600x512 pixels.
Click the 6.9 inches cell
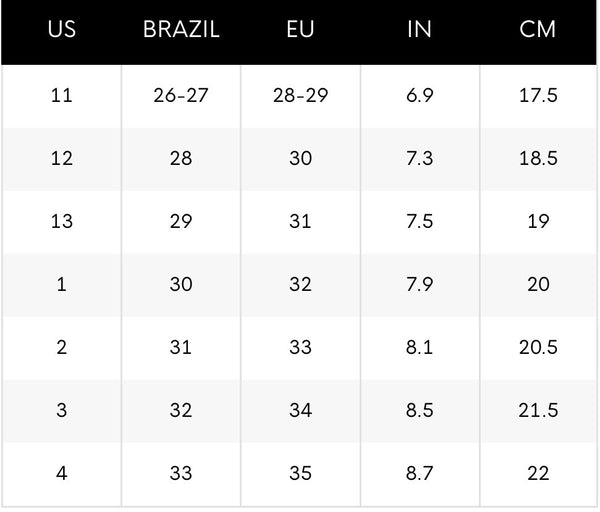(x=419, y=95)
